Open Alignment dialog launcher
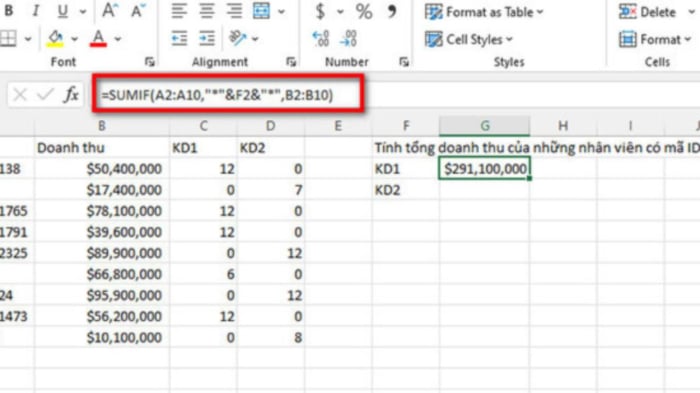700x393 pixels. click(x=291, y=62)
